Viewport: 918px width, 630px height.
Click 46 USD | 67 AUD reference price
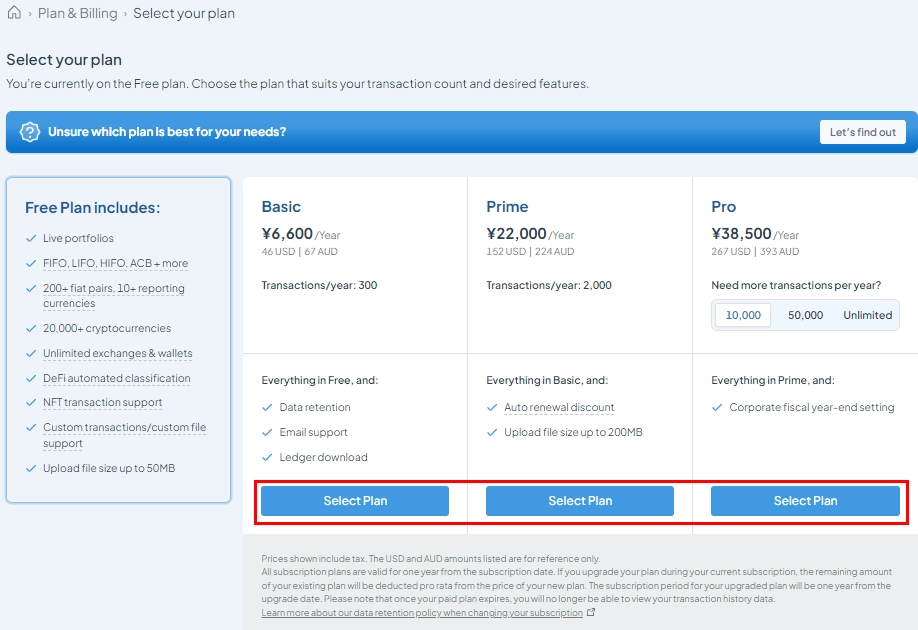tap(299, 252)
